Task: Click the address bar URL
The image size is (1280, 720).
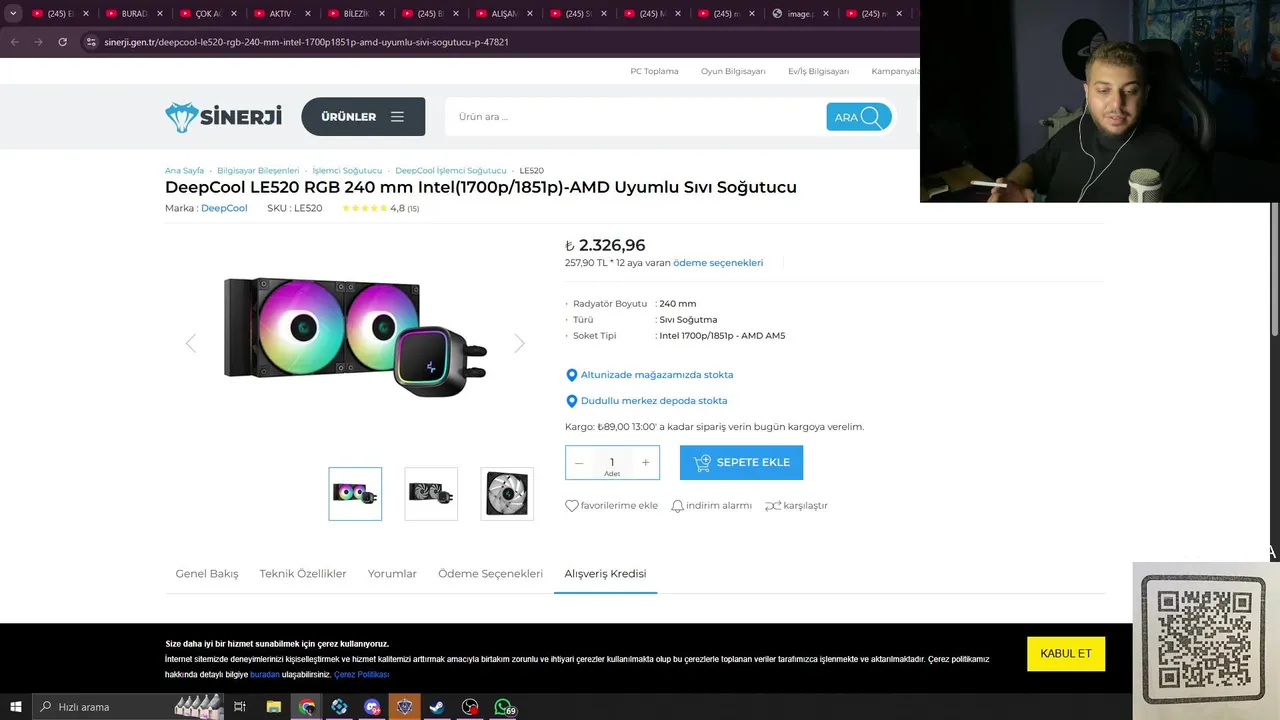Action: 306,42
